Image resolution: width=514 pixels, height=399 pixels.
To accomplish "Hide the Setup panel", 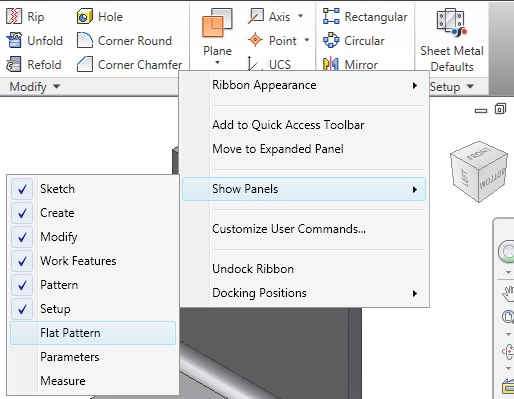I will (x=93, y=309).
